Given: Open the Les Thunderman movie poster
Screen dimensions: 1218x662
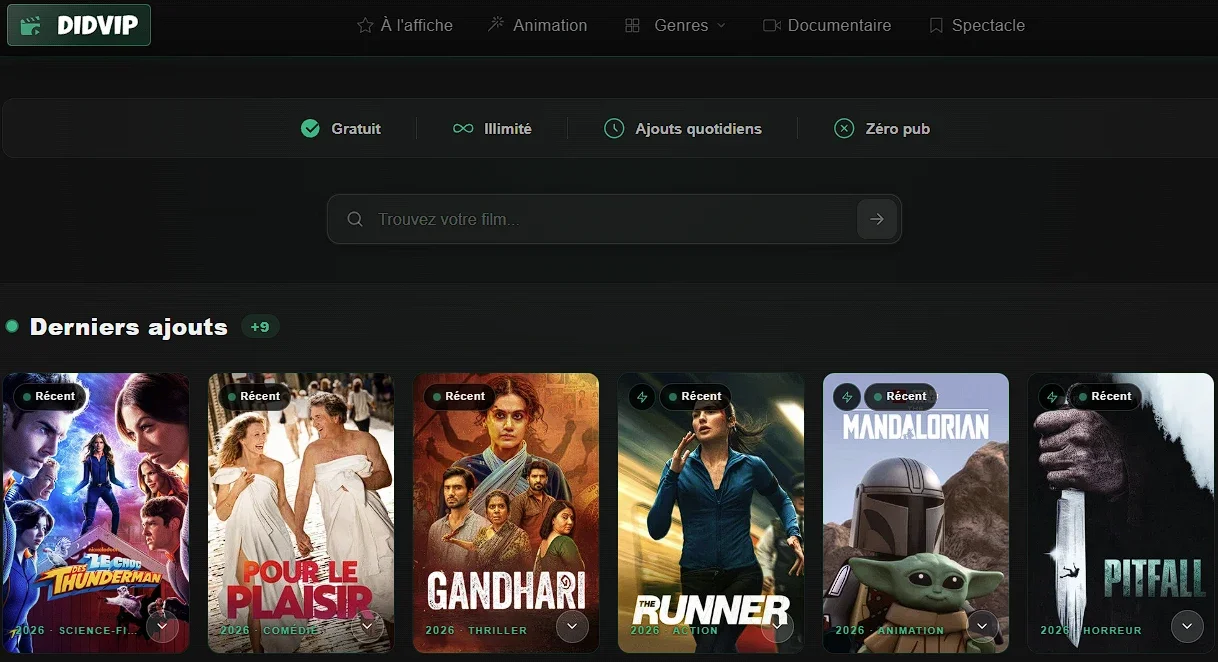Looking at the screenshot, I should [96, 512].
